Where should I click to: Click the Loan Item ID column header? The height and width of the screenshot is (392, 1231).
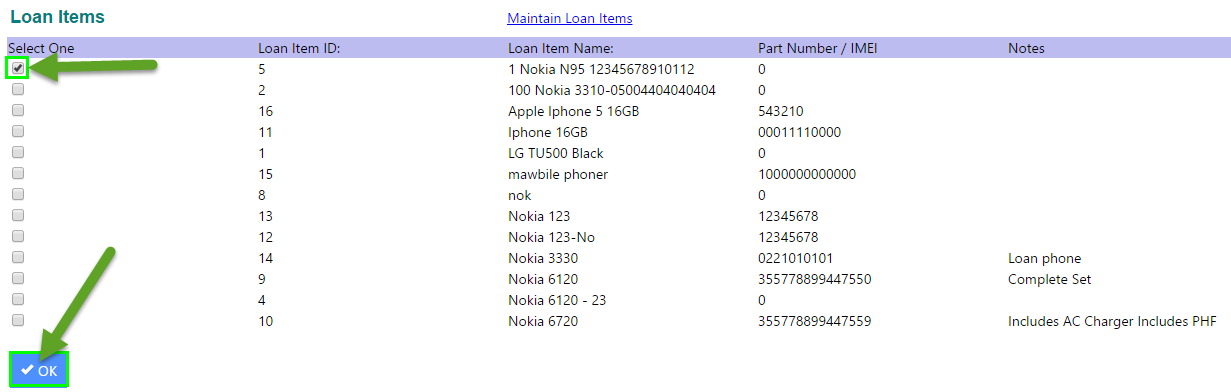tap(299, 48)
